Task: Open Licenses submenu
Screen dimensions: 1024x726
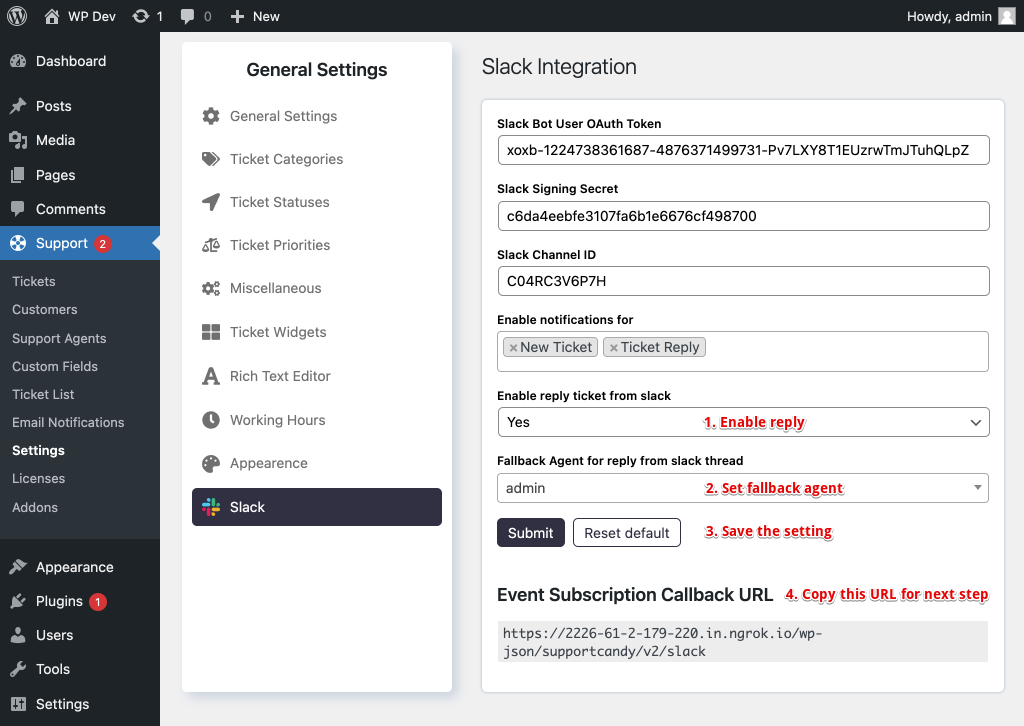Action: (x=39, y=479)
